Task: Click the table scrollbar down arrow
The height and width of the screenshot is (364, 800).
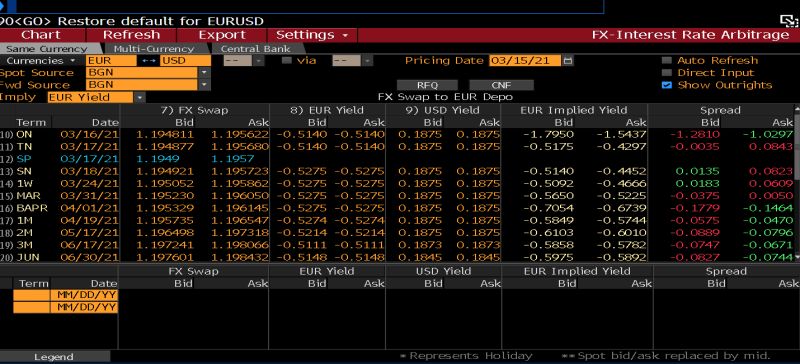Action: coord(797,258)
